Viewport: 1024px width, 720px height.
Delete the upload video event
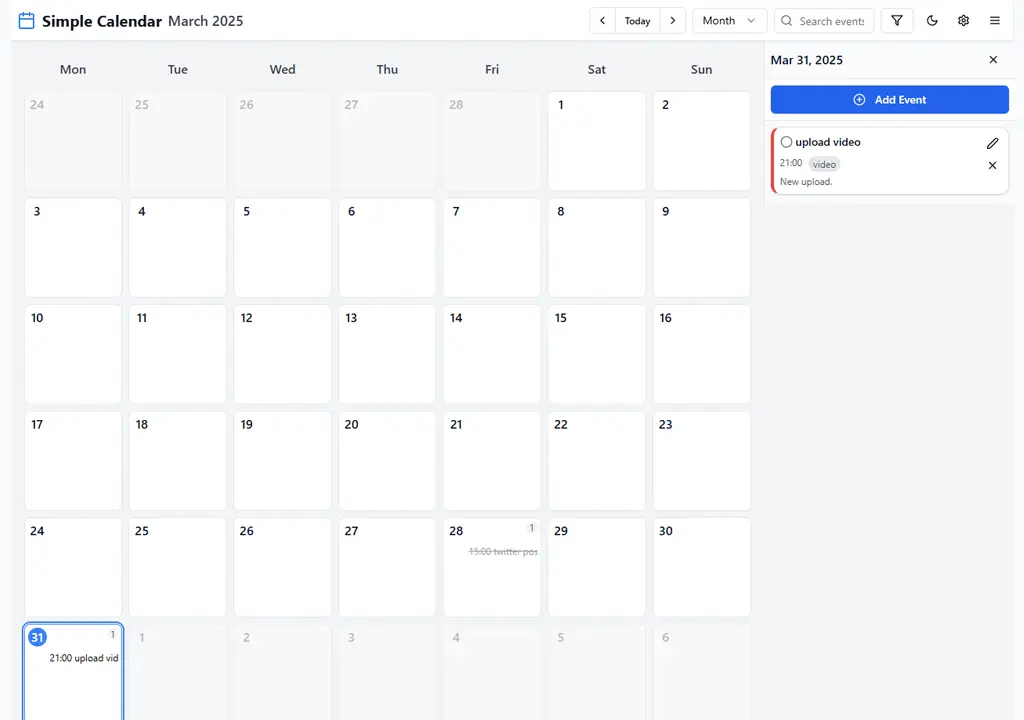pos(992,165)
